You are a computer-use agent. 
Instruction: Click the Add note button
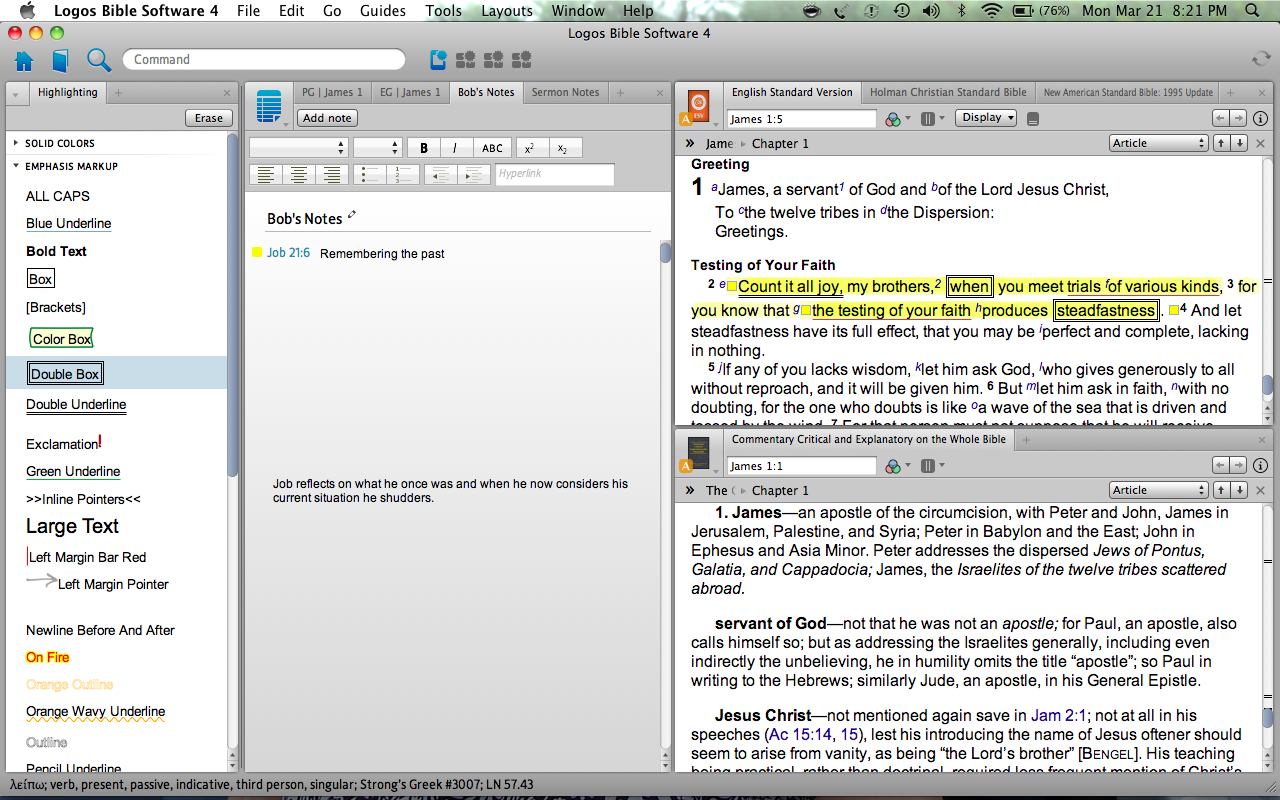click(327, 118)
